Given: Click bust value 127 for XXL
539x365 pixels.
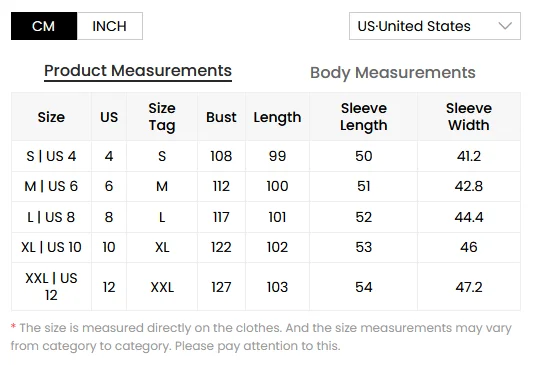Looking at the screenshot, I should [x=221, y=287].
